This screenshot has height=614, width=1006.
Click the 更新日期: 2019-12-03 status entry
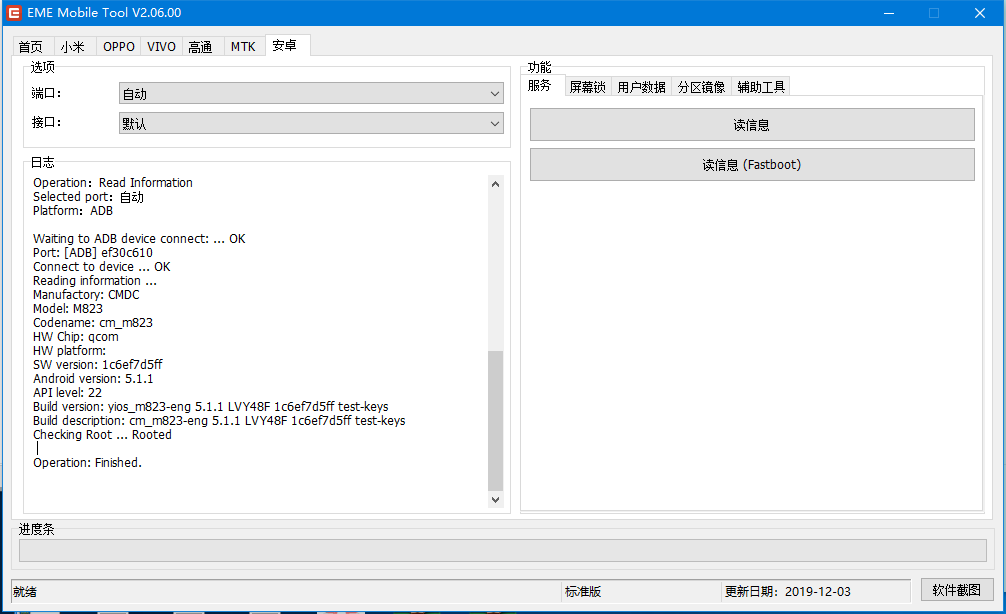coord(788,592)
